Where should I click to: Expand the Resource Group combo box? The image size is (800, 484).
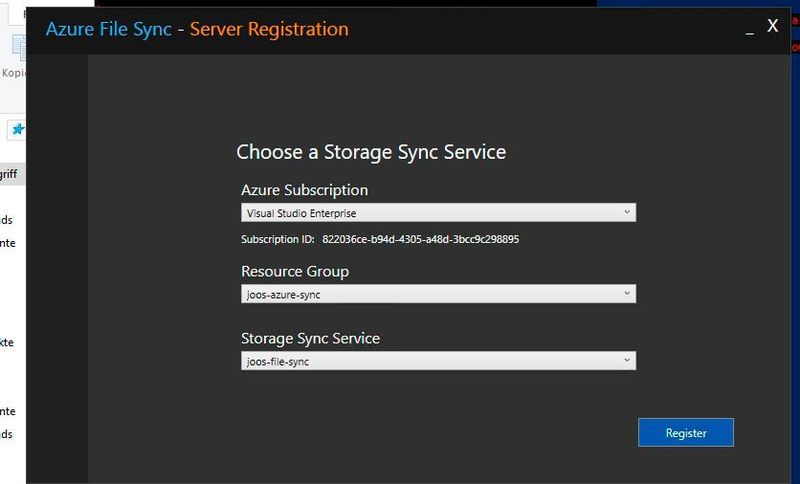pos(438,294)
